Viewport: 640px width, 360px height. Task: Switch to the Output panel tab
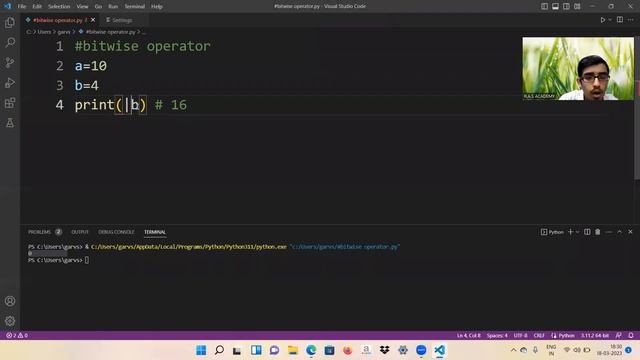click(80, 232)
